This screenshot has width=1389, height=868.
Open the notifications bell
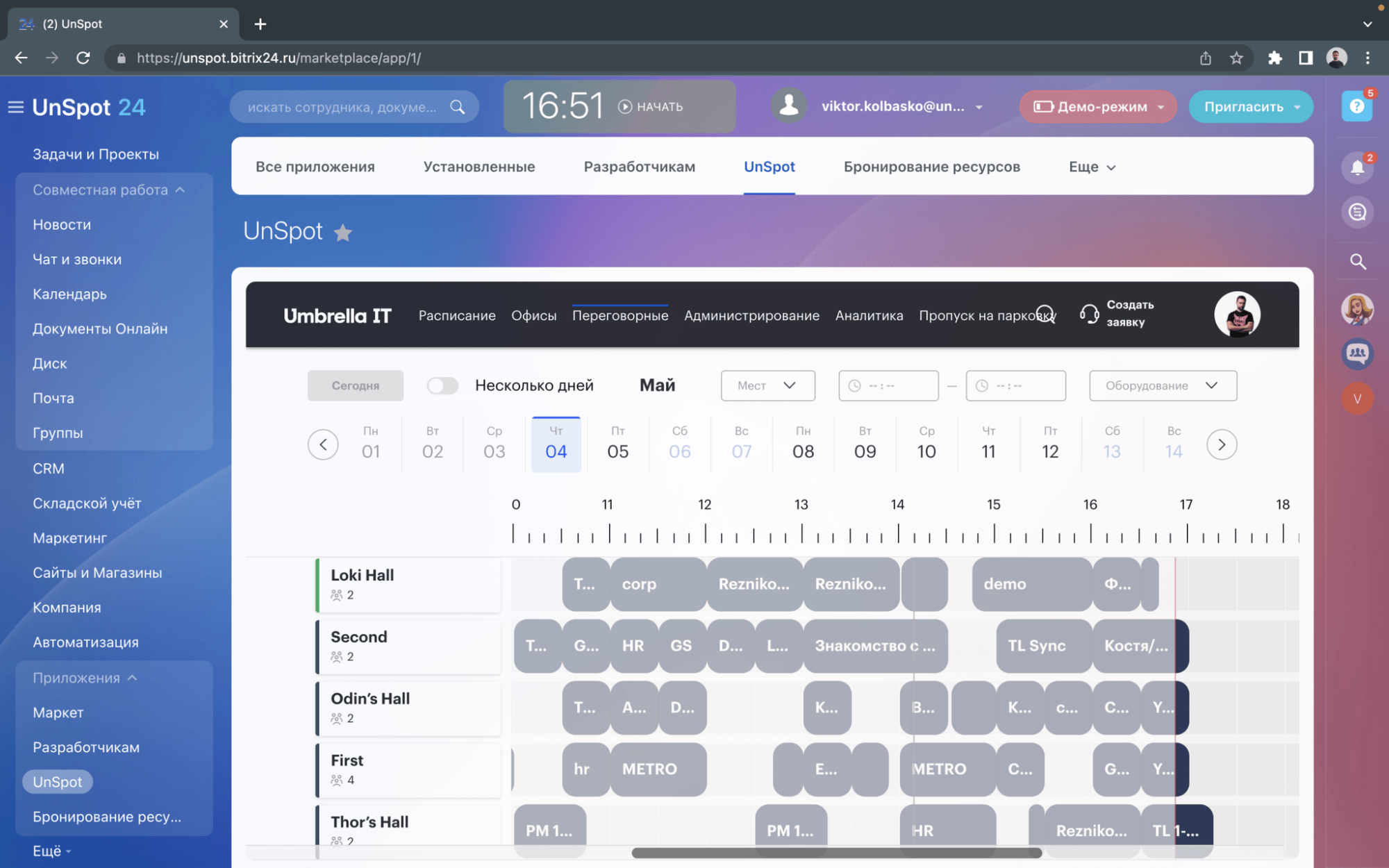pyautogui.click(x=1357, y=167)
